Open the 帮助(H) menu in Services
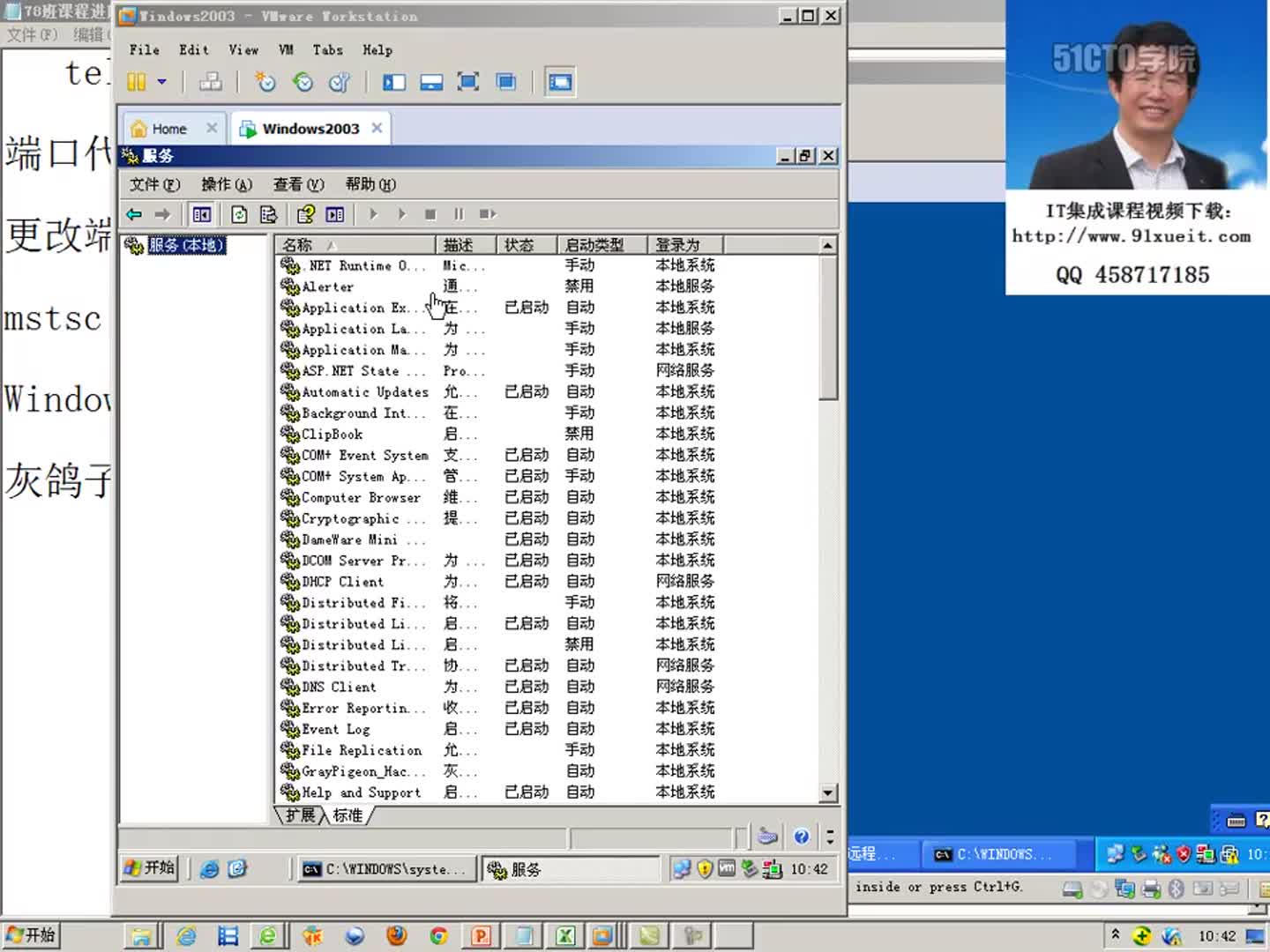Screen dimensions: 1270x952 (370, 184)
